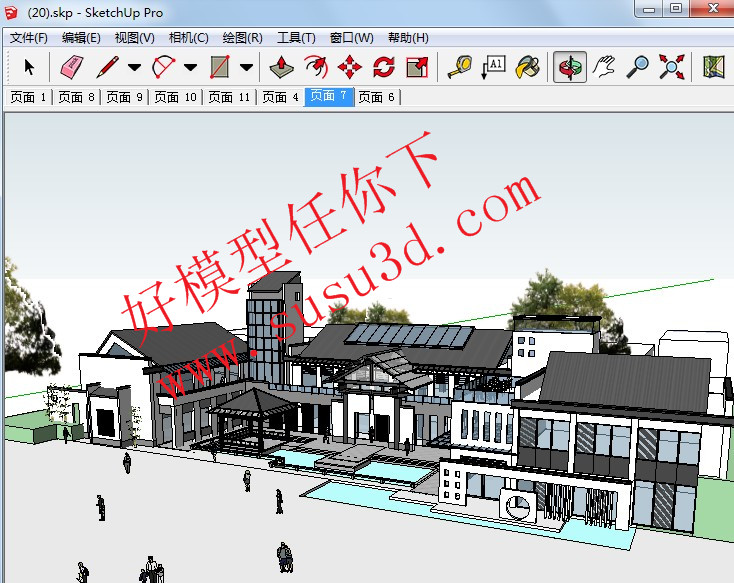Switch to scene tab 页面 9
Viewport: 734px width, 583px height.
124,97
